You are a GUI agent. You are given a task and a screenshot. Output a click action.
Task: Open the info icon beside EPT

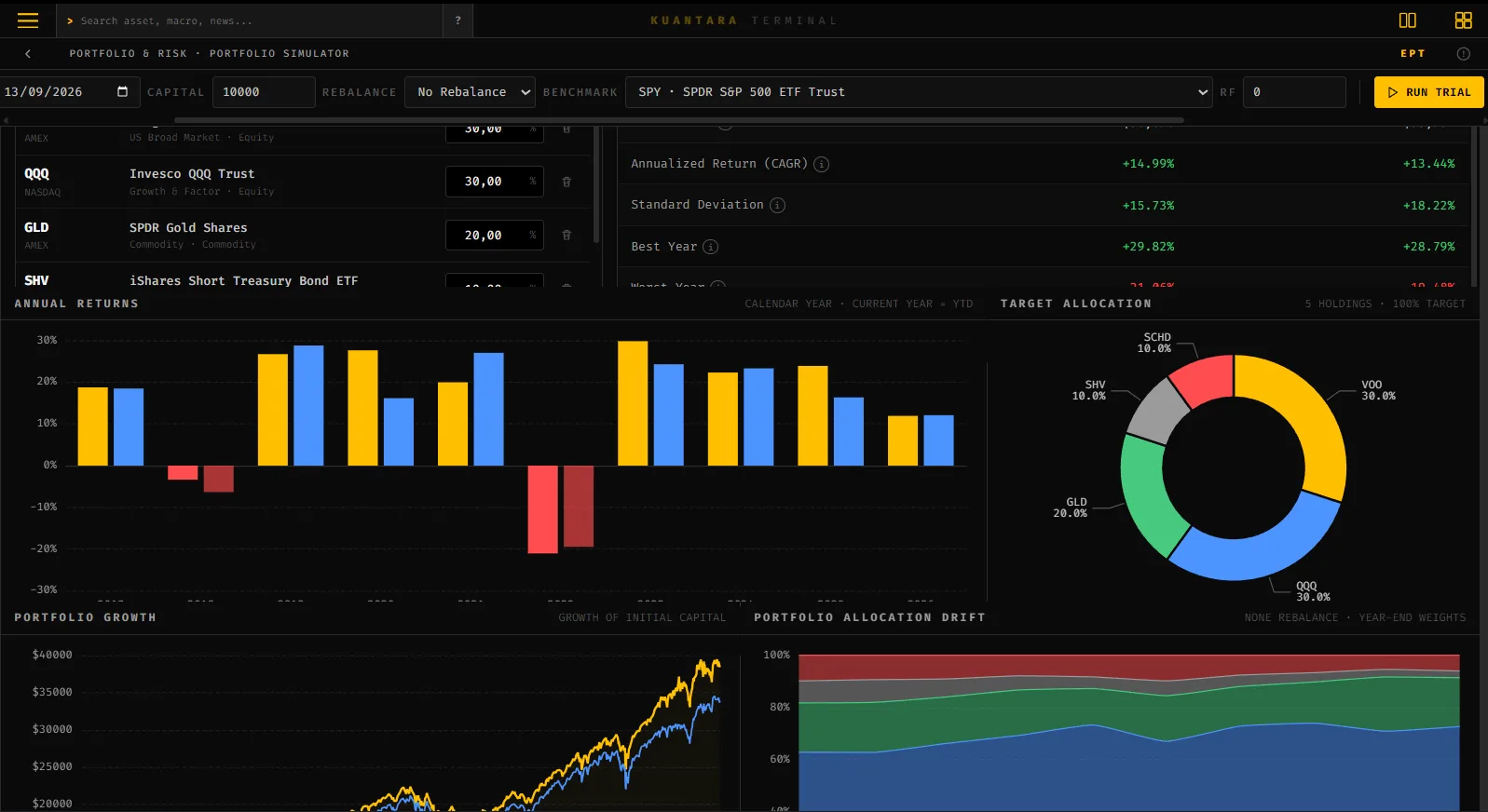coord(1463,54)
